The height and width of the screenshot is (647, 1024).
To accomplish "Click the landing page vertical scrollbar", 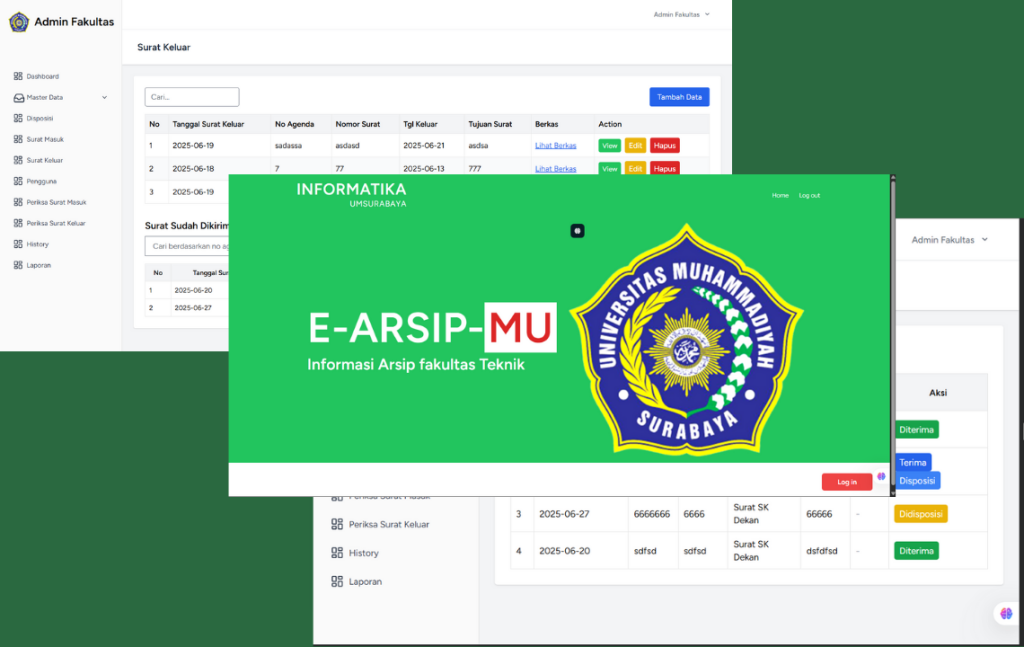I will pyautogui.click(x=893, y=335).
